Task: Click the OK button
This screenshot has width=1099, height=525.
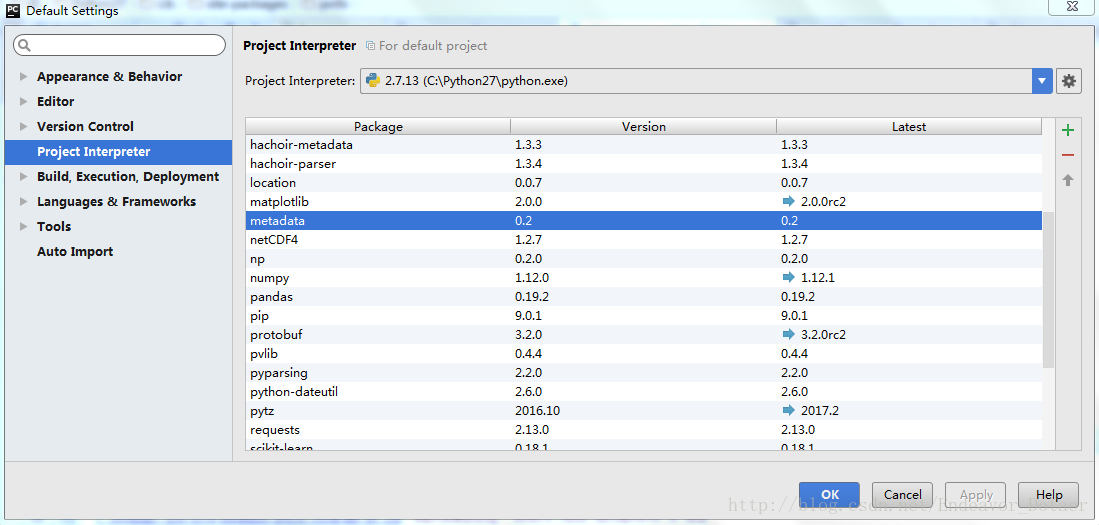Action: [830, 495]
